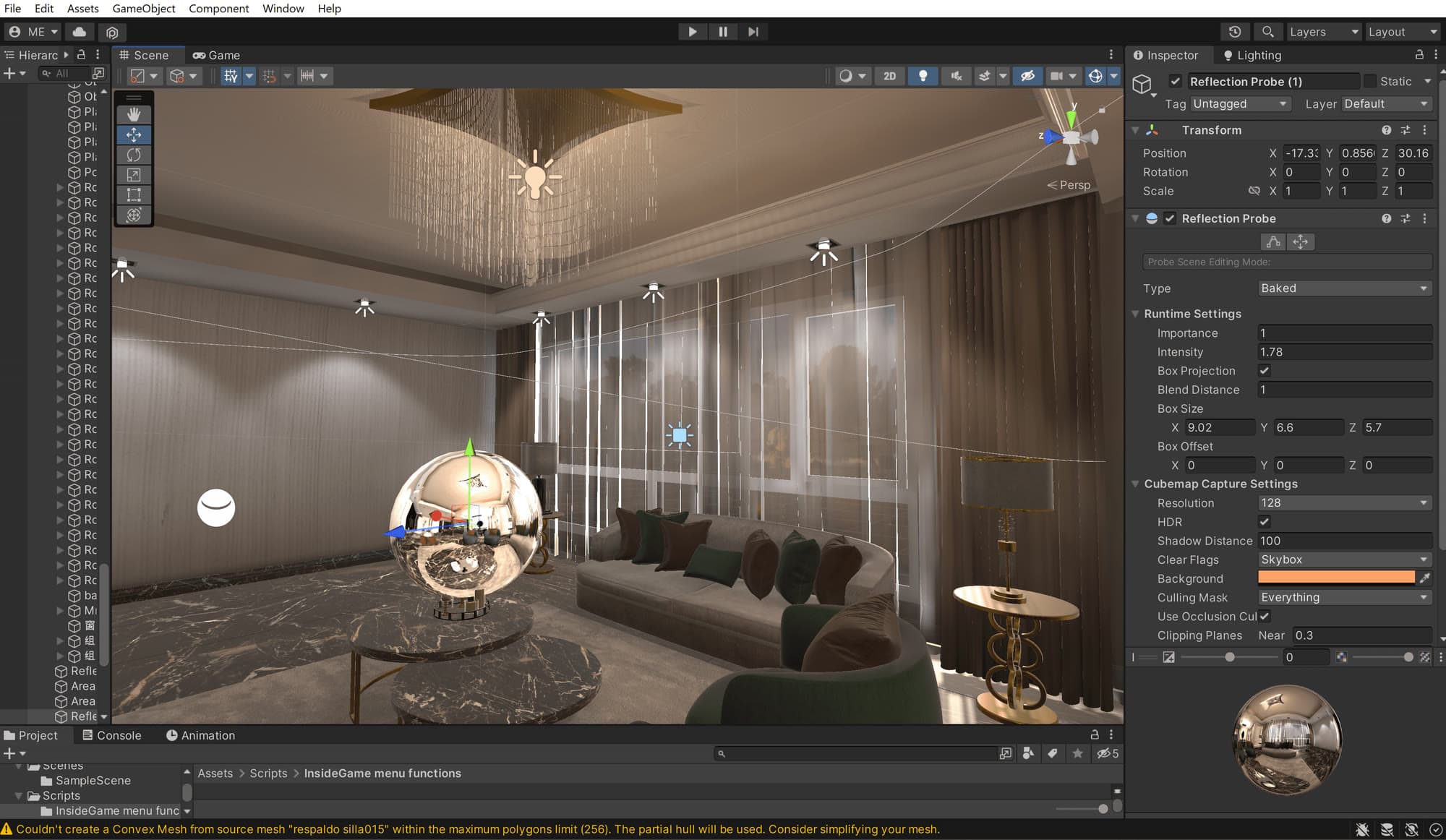Click the Pause button

coord(723,32)
